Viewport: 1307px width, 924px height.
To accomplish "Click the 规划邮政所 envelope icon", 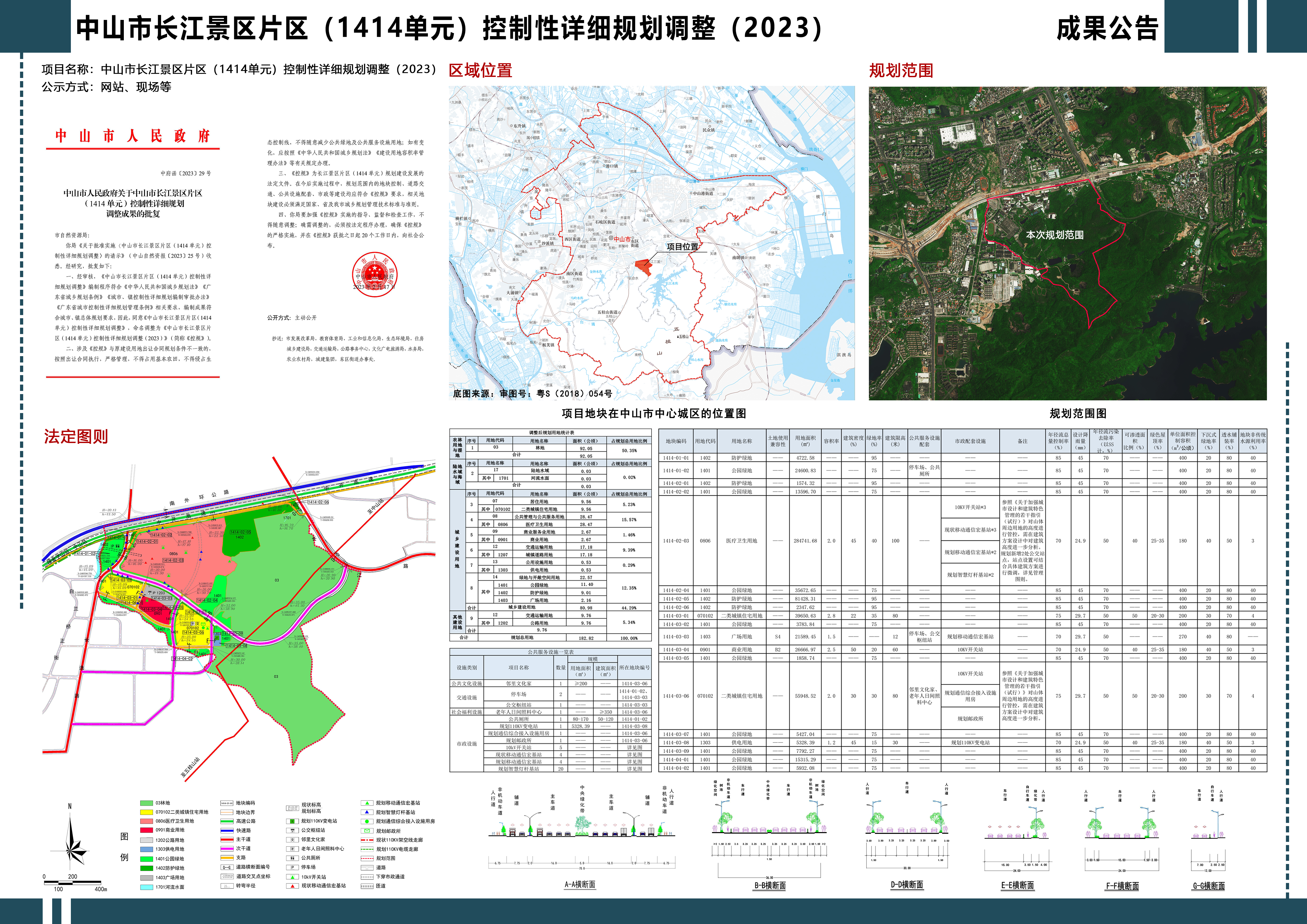I will tap(367, 831).
